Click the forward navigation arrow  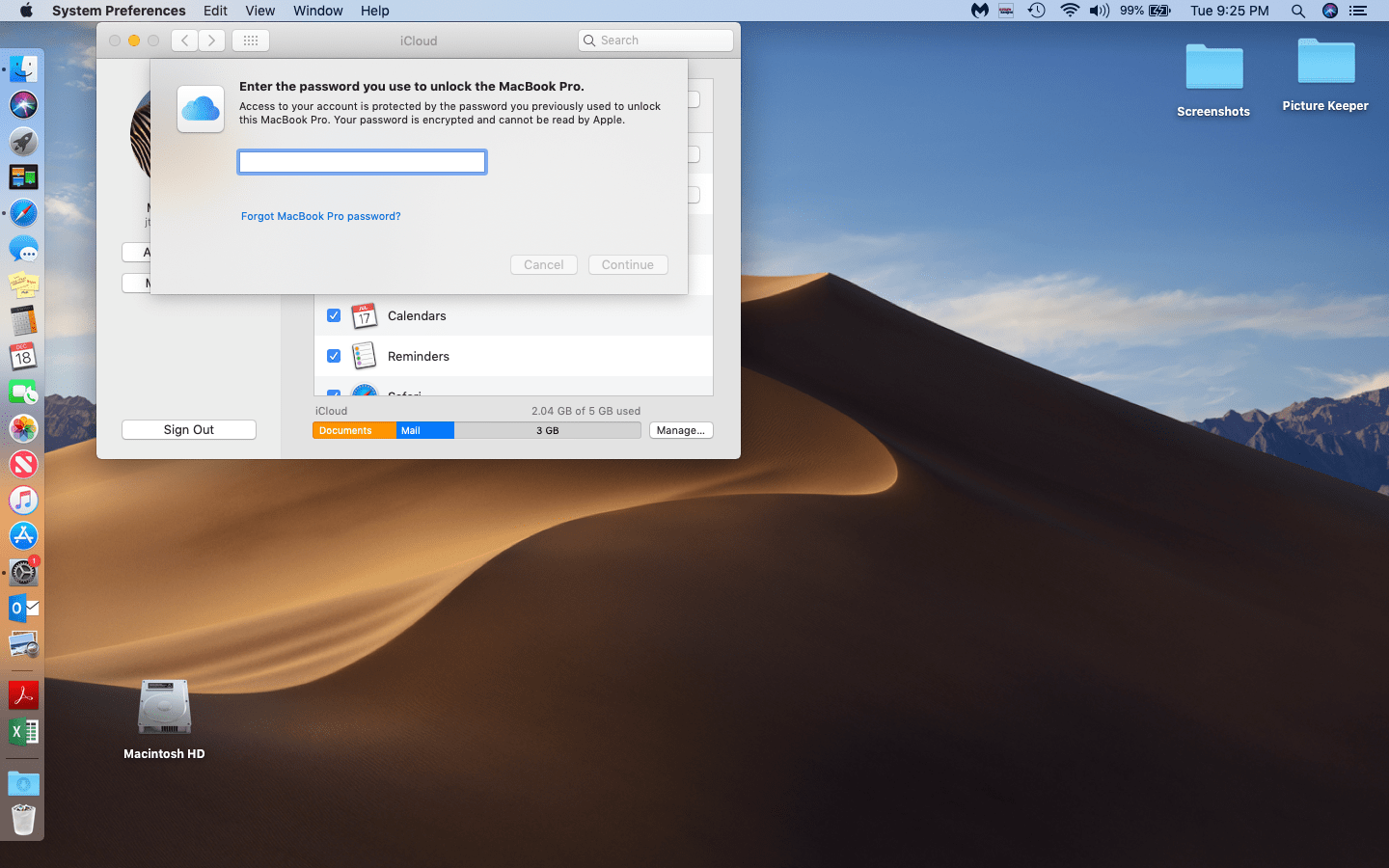pos(210,40)
